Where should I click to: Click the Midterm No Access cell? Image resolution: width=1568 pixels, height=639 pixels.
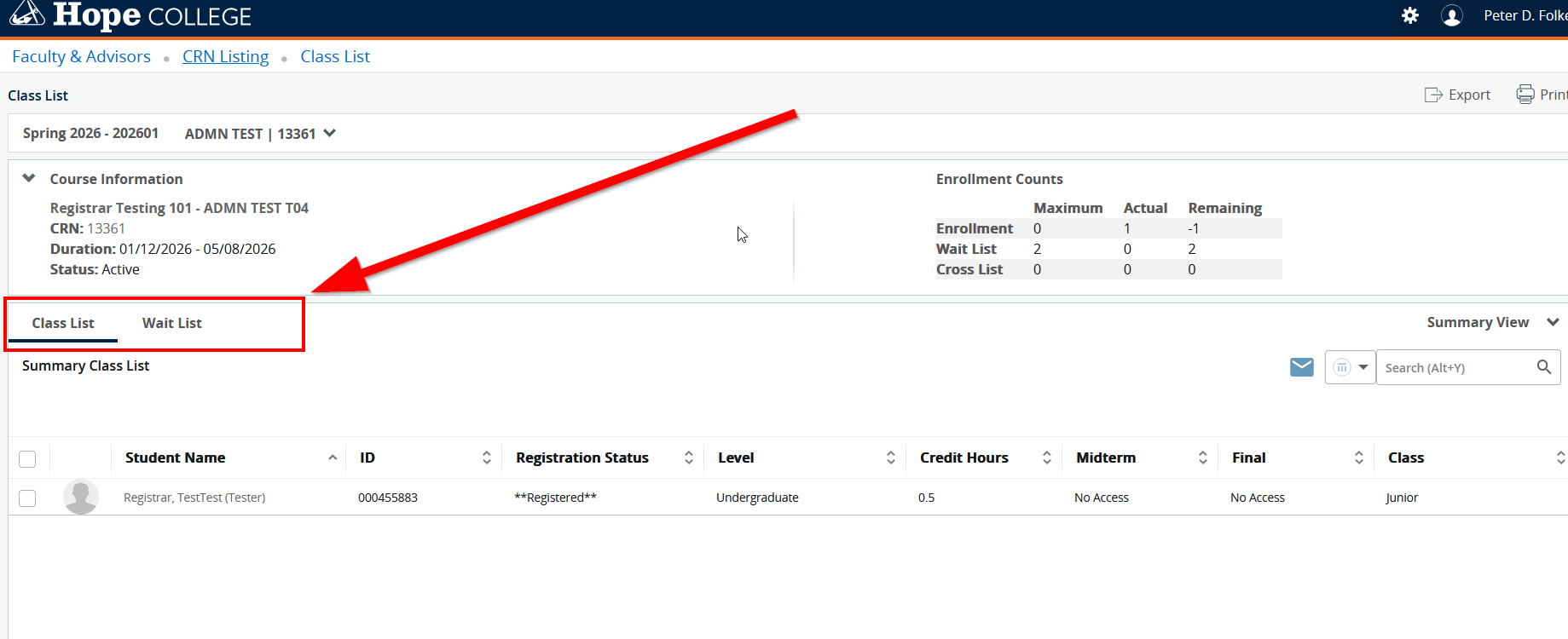pyautogui.click(x=1102, y=498)
